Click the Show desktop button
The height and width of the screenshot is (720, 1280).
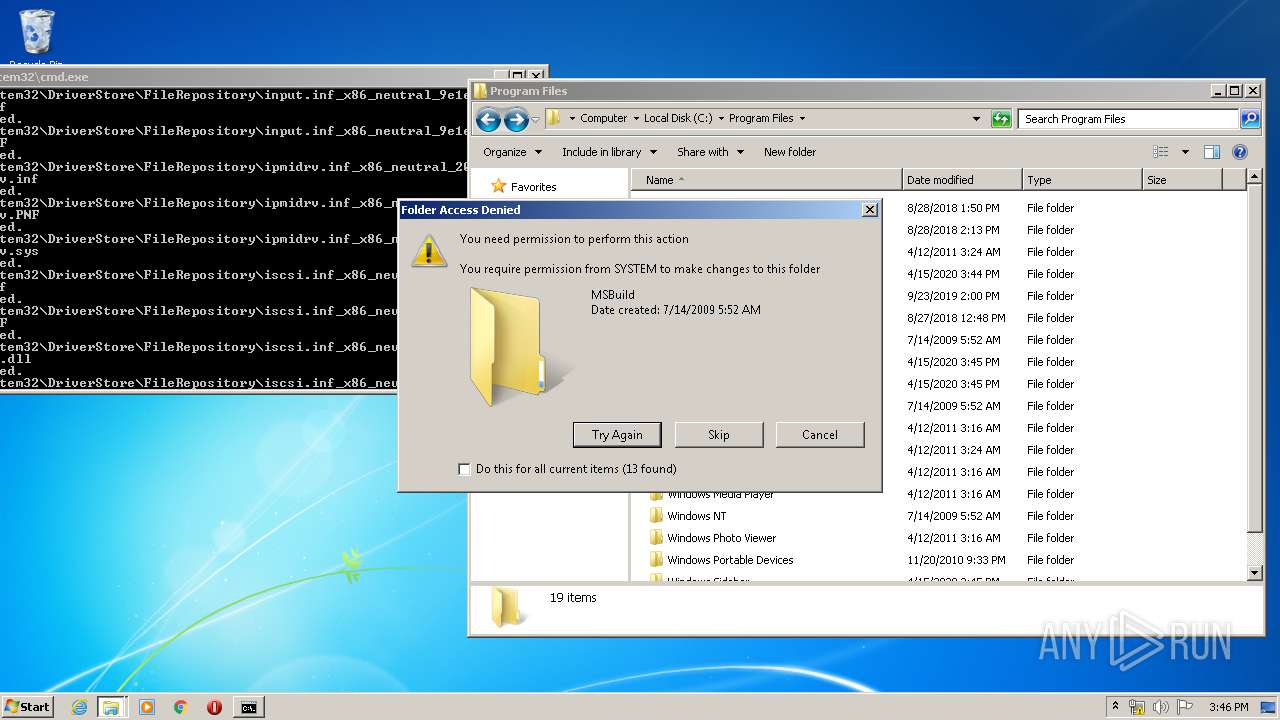click(1270, 707)
